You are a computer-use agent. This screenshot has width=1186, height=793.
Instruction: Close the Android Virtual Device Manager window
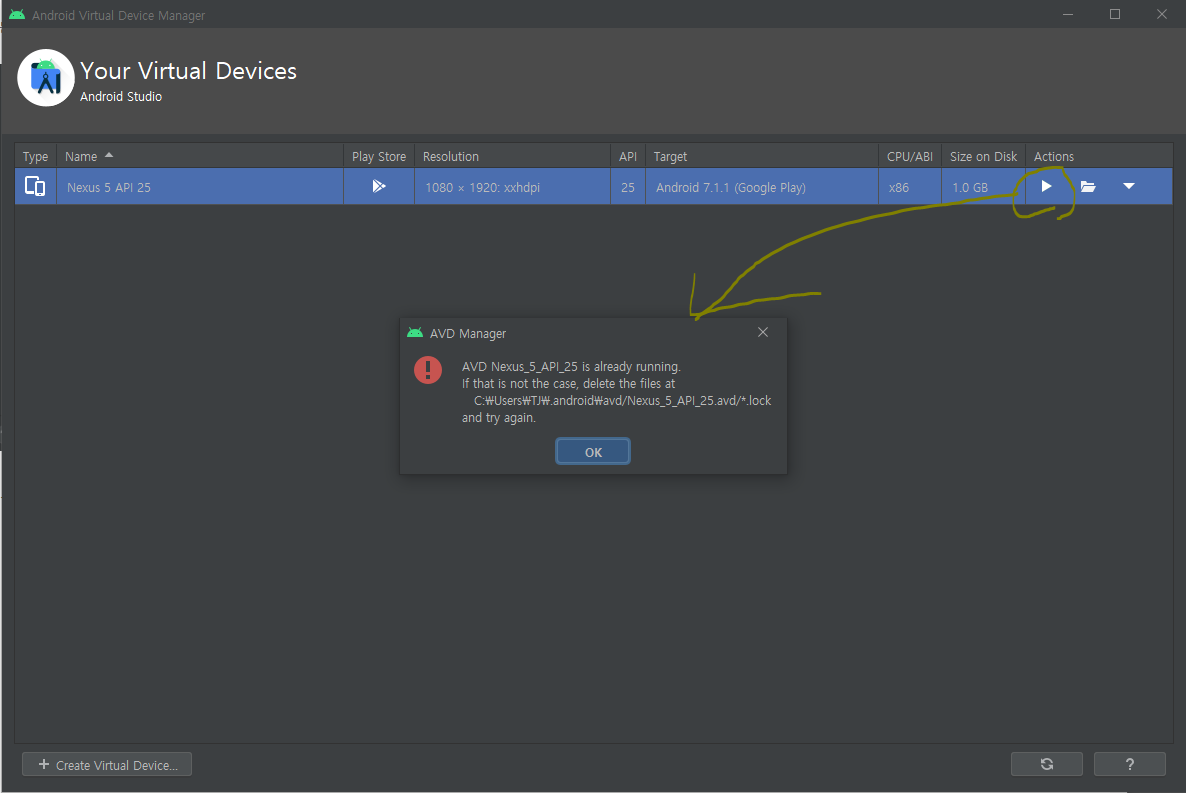[x=1162, y=14]
